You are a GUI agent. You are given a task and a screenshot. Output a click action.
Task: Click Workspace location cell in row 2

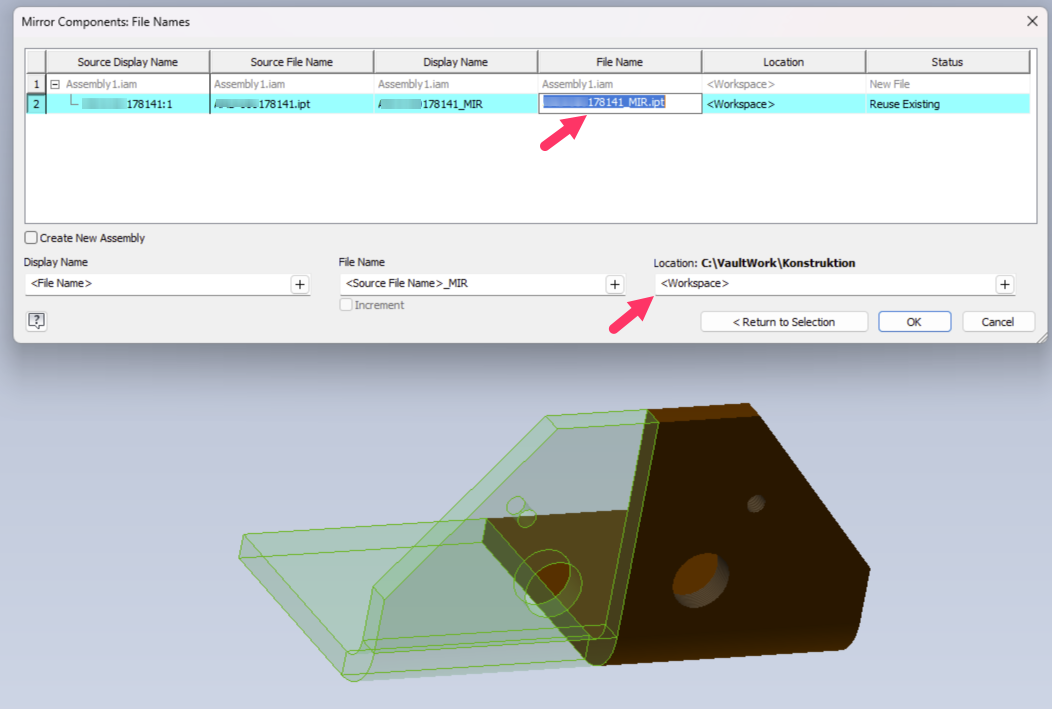[784, 104]
